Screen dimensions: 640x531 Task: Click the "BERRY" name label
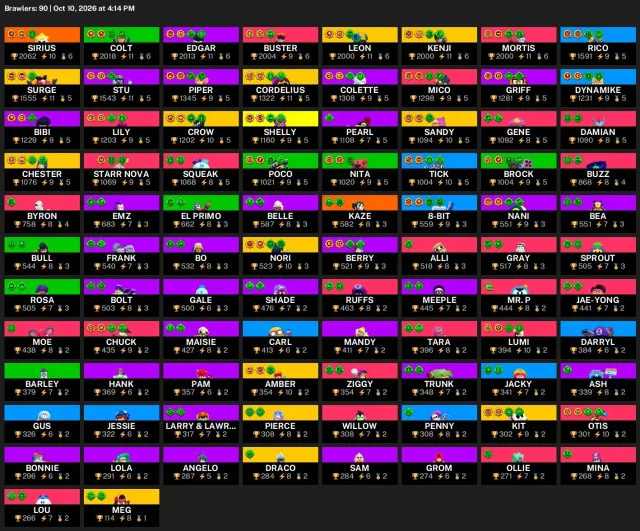(x=360, y=258)
